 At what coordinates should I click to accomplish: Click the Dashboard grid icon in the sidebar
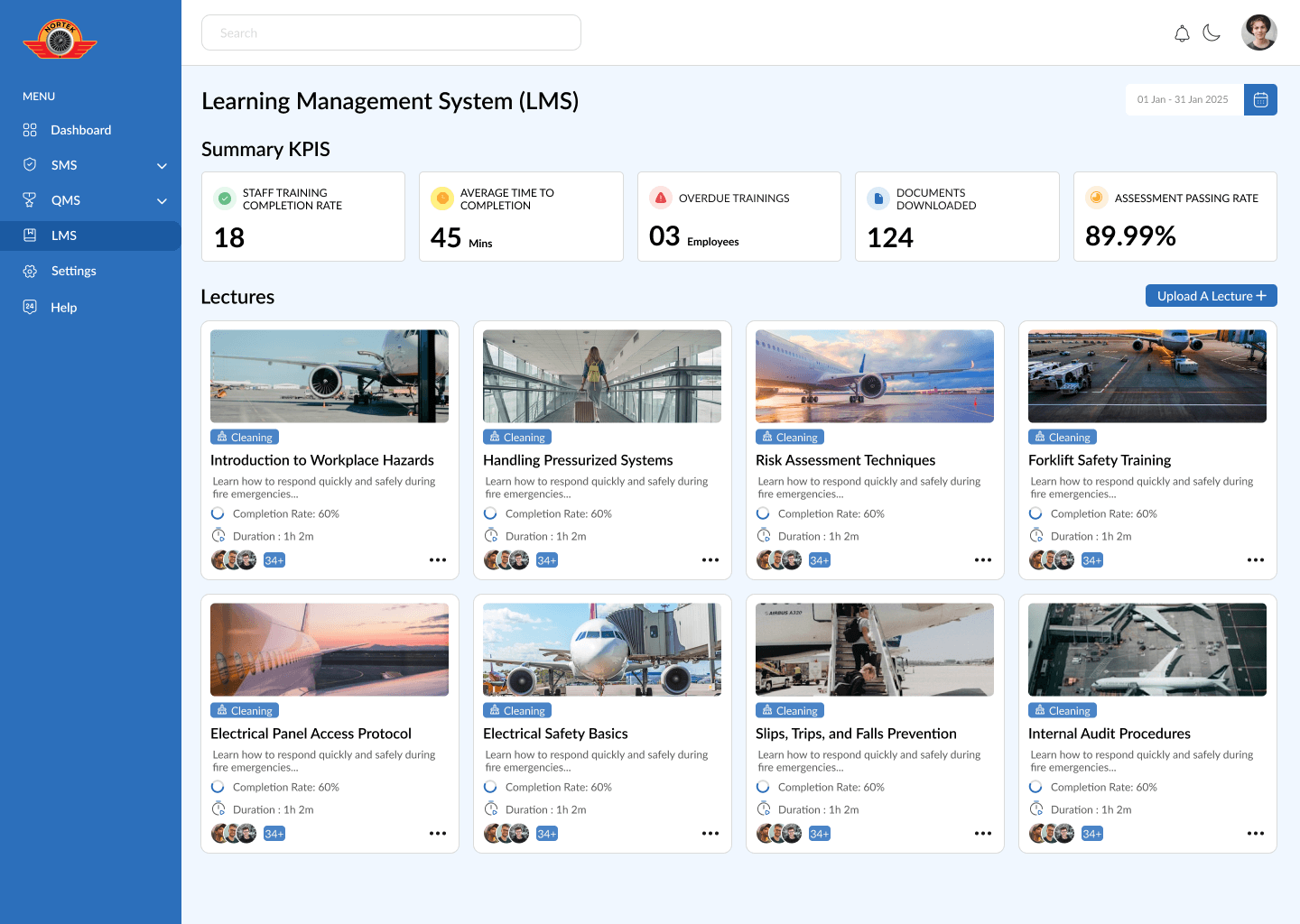click(30, 130)
